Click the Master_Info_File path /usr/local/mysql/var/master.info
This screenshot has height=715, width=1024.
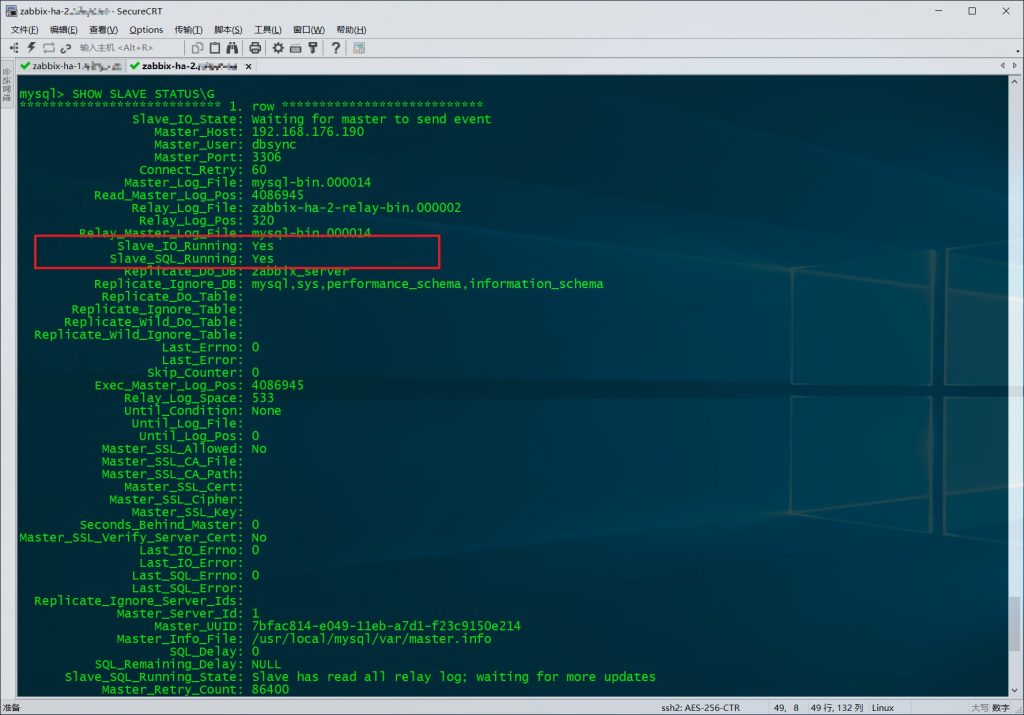(x=371, y=639)
